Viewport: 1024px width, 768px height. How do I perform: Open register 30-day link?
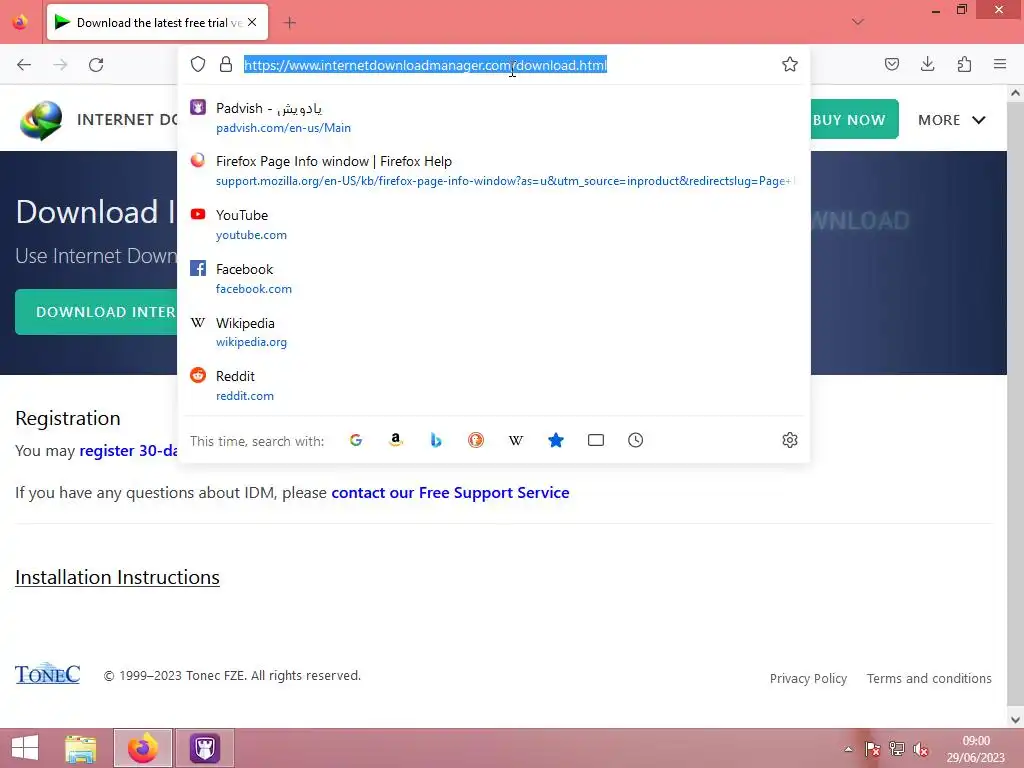[x=129, y=451]
